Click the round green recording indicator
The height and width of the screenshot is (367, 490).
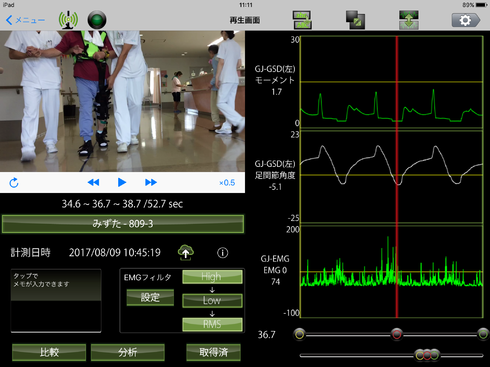tap(97, 20)
